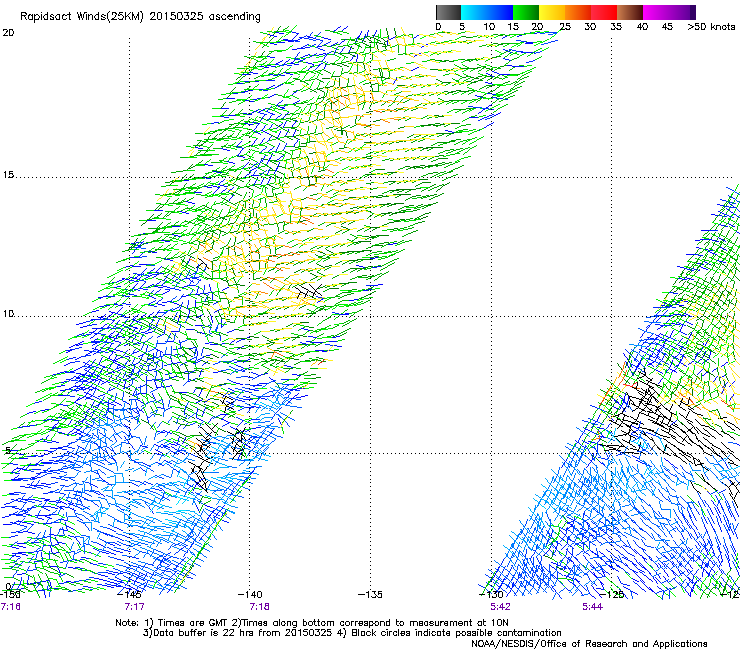Click the latitude label '15'
740x650 pixels.
point(8,175)
